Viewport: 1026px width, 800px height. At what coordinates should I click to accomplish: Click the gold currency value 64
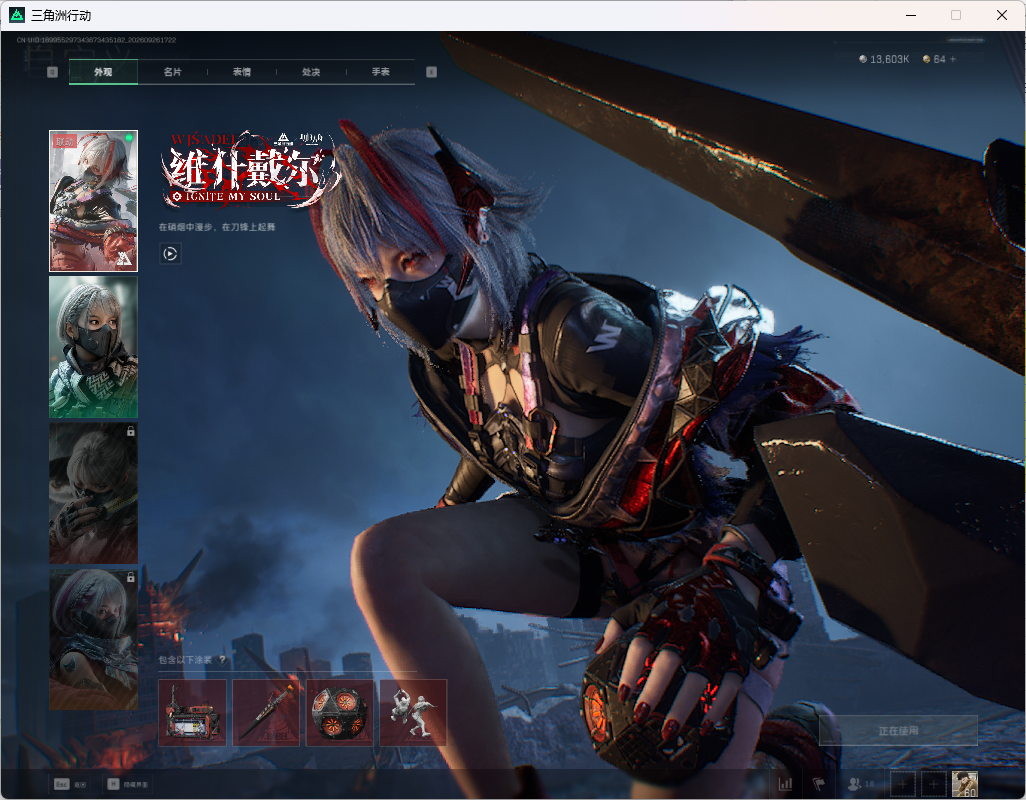940,59
